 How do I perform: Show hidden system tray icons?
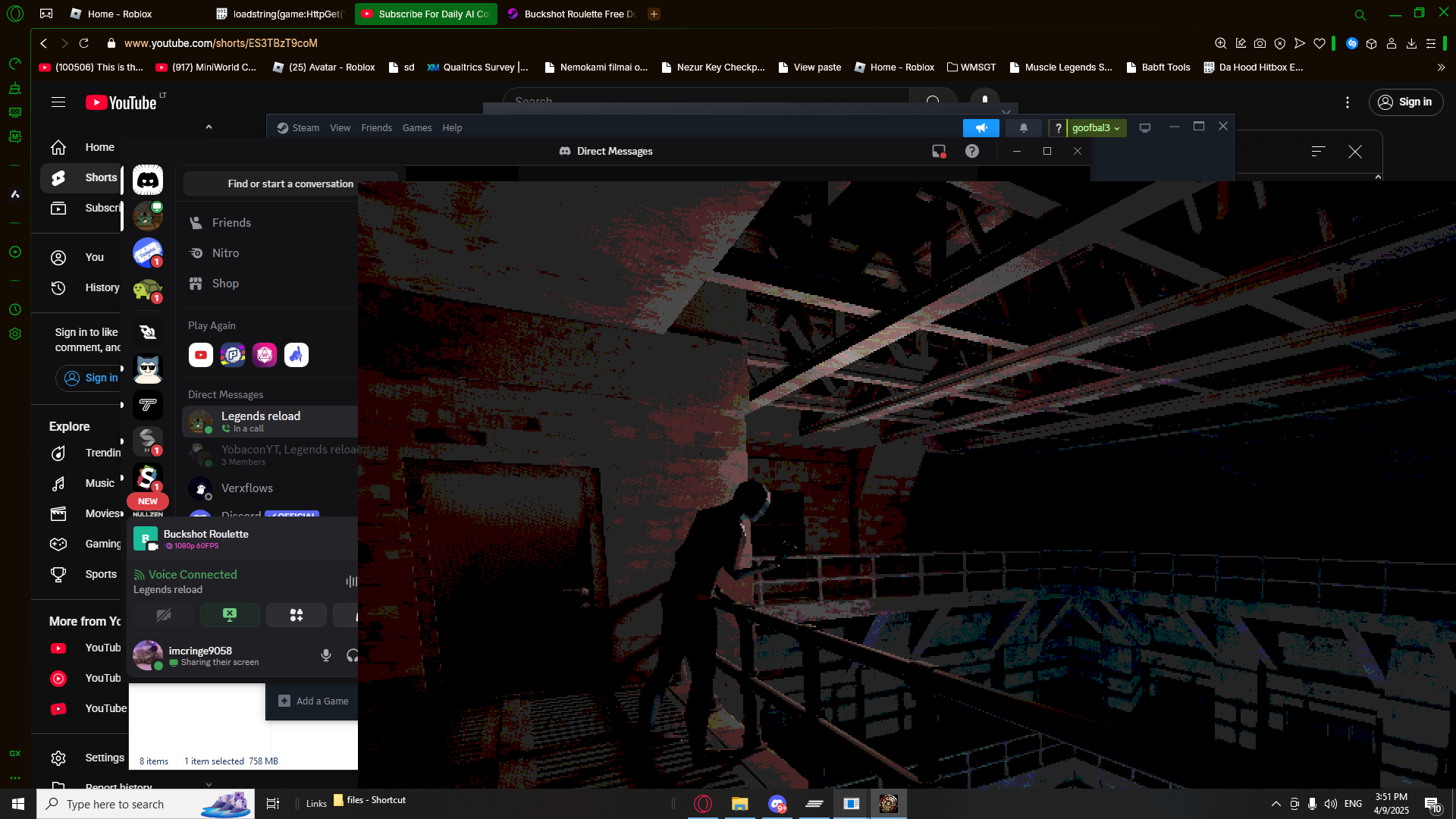(1276, 804)
